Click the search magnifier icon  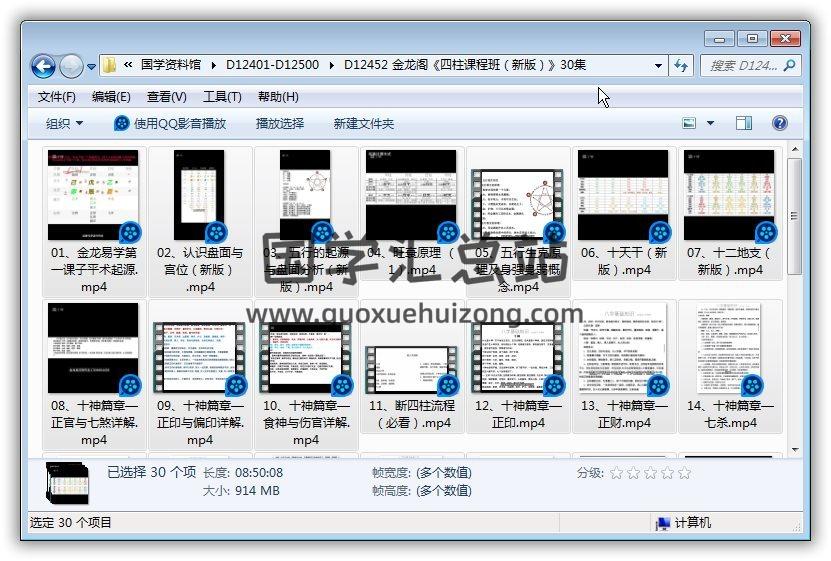pyautogui.click(x=789, y=66)
